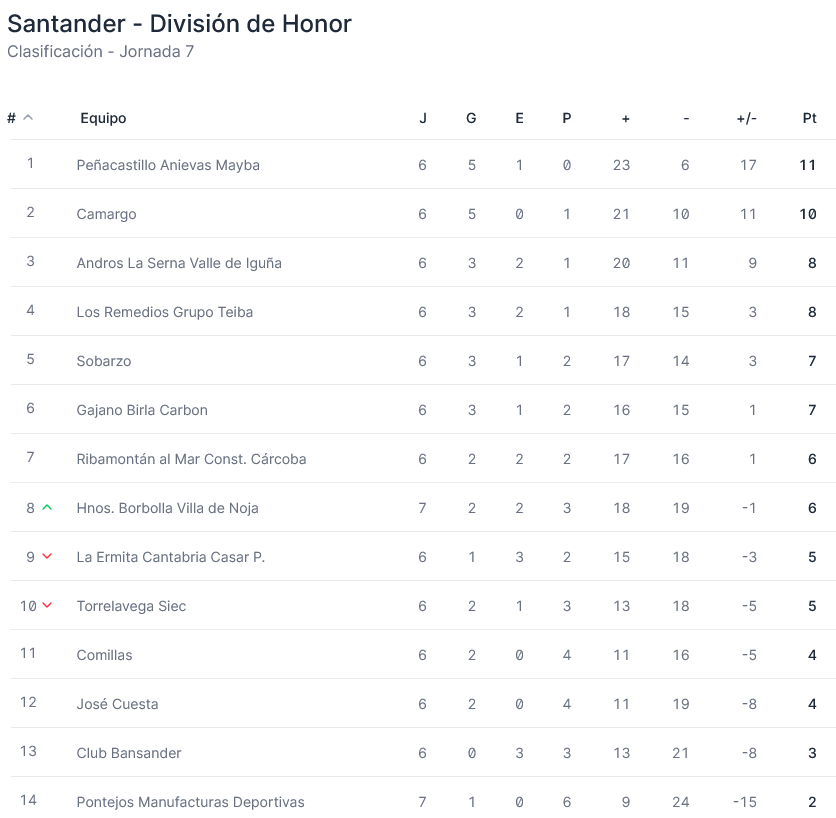Select the Sobarzo team
Screen dimensions: 836x818
point(104,361)
